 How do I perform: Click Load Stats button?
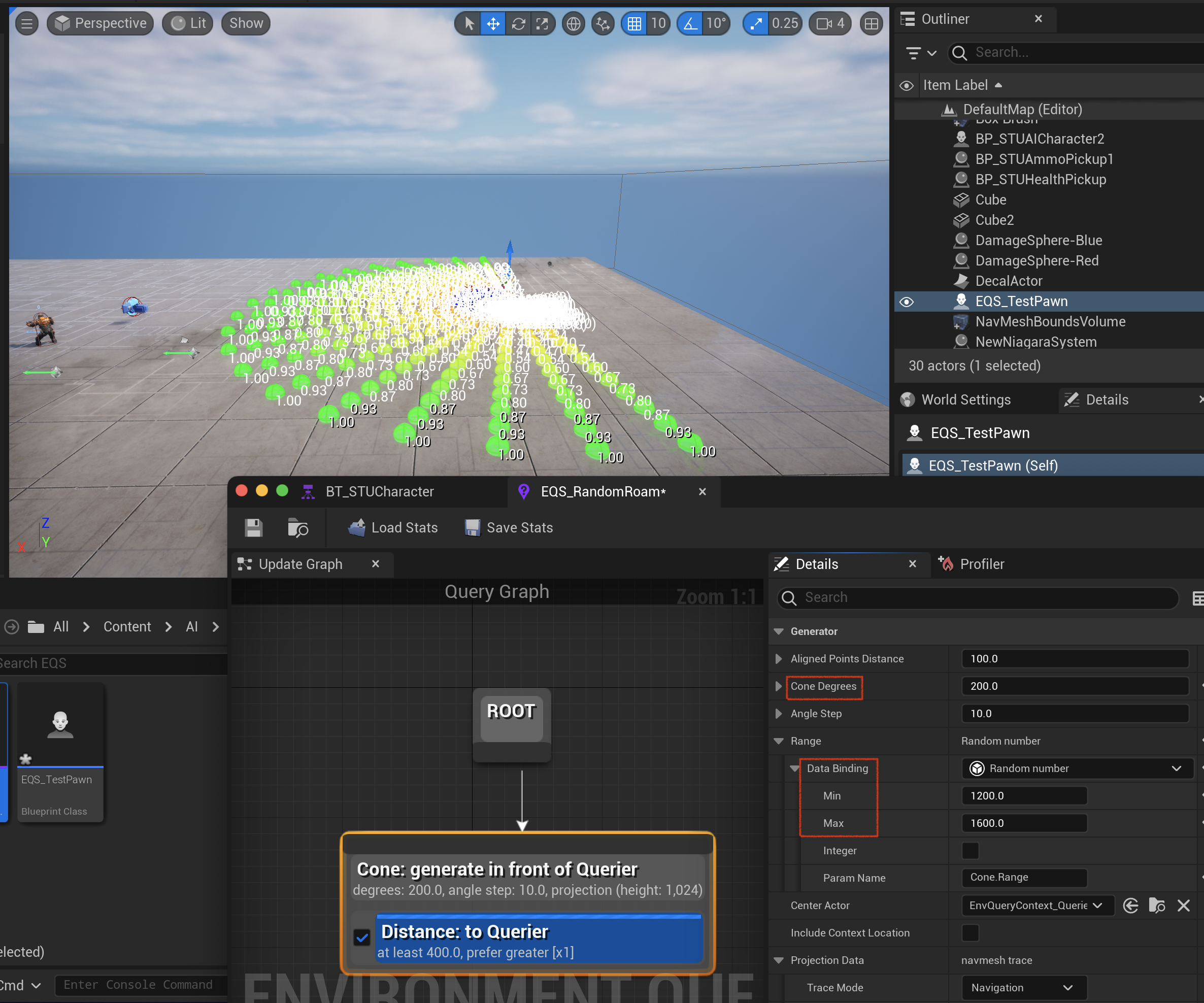[x=393, y=527]
